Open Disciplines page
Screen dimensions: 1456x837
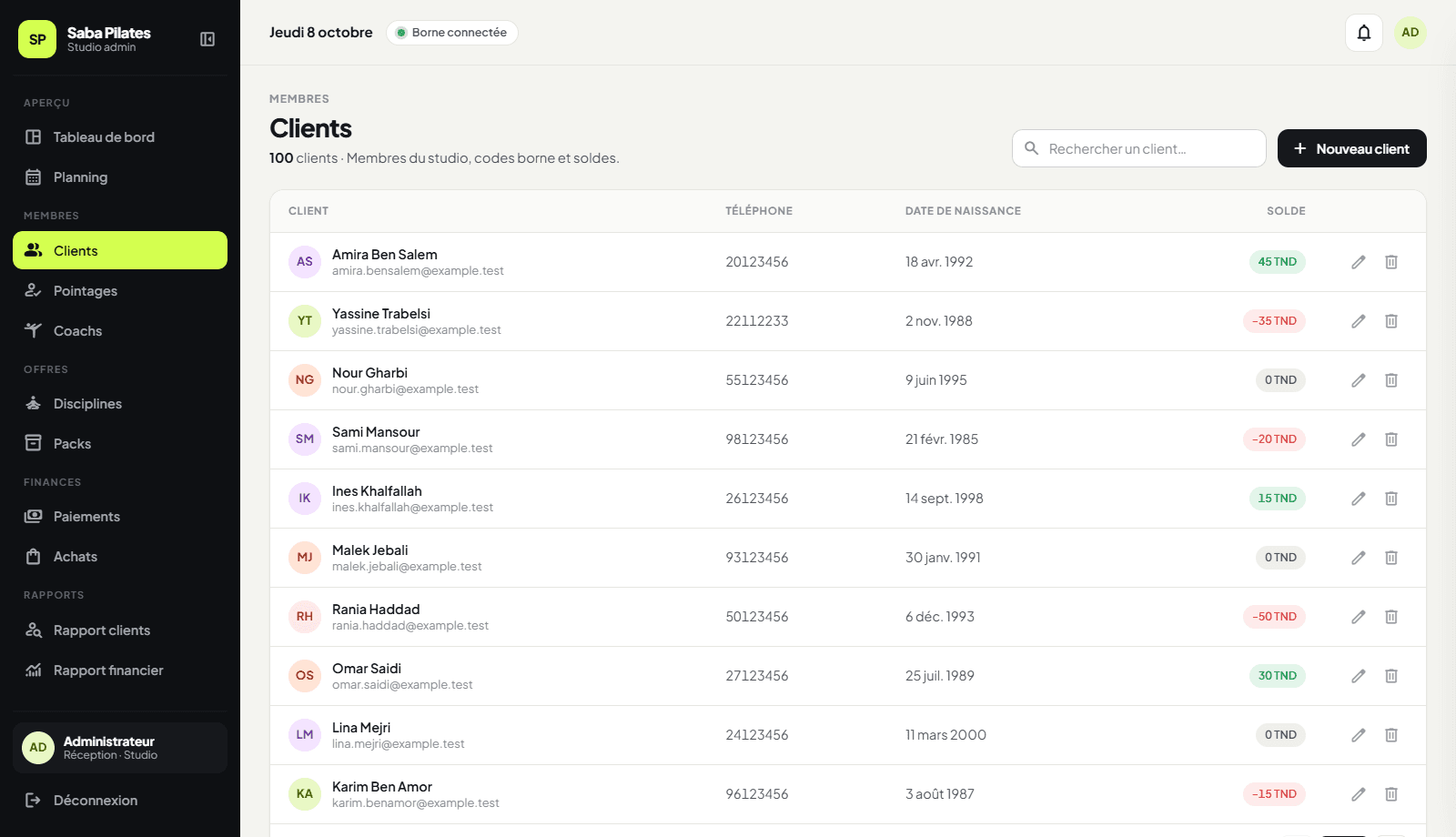click(120, 404)
